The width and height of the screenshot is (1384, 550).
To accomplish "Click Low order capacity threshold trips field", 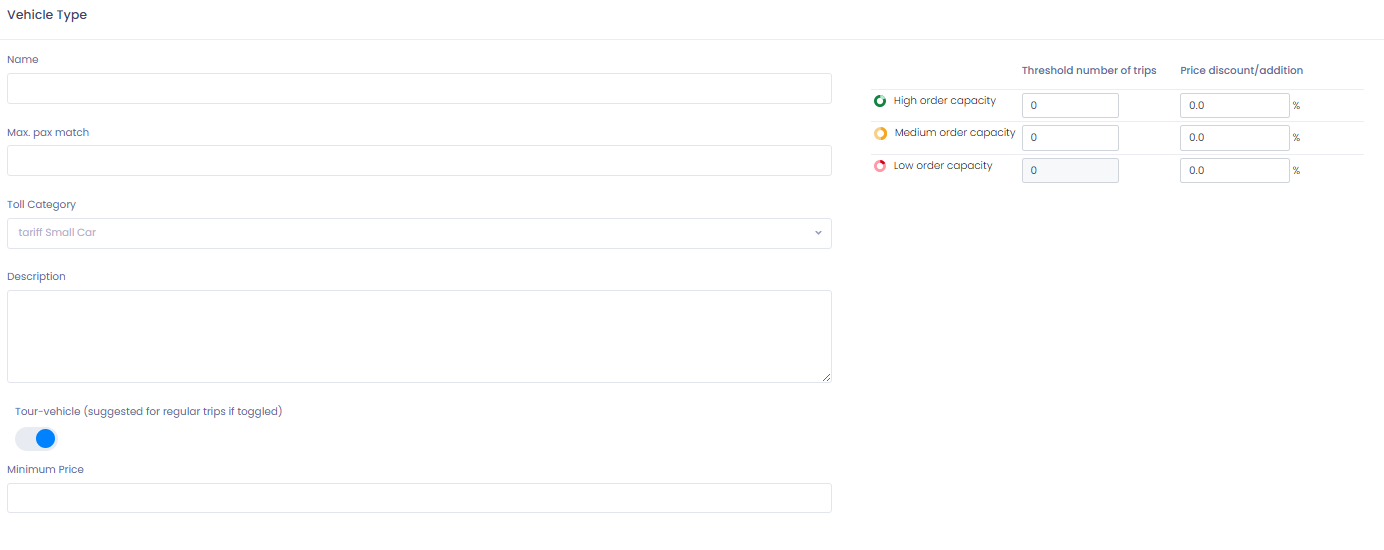I will (1070, 171).
